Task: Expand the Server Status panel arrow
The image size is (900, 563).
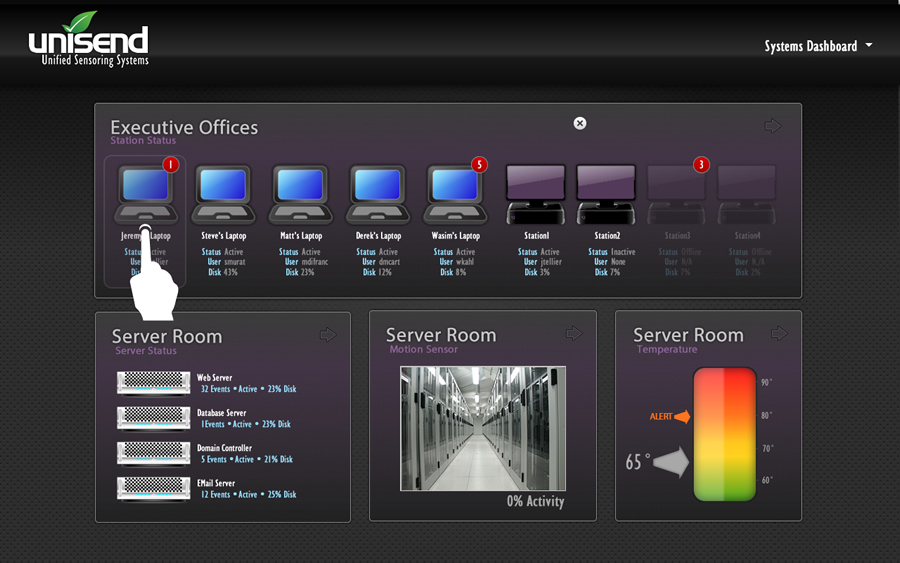Action: (328, 334)
